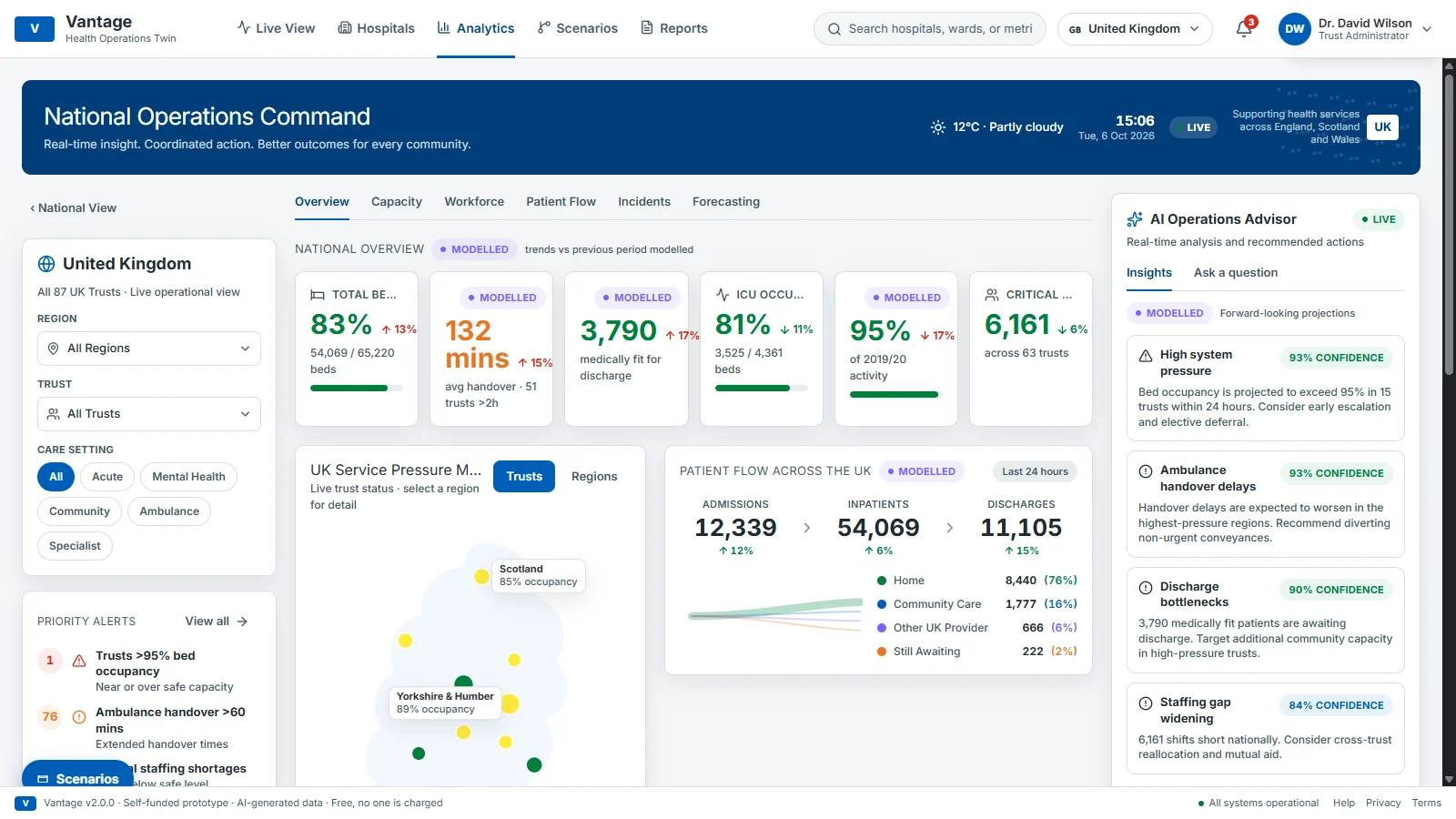Viewport: 1456px width, 819px height.
Task: Switch pressure map to Regions
Action: (594, 477)
